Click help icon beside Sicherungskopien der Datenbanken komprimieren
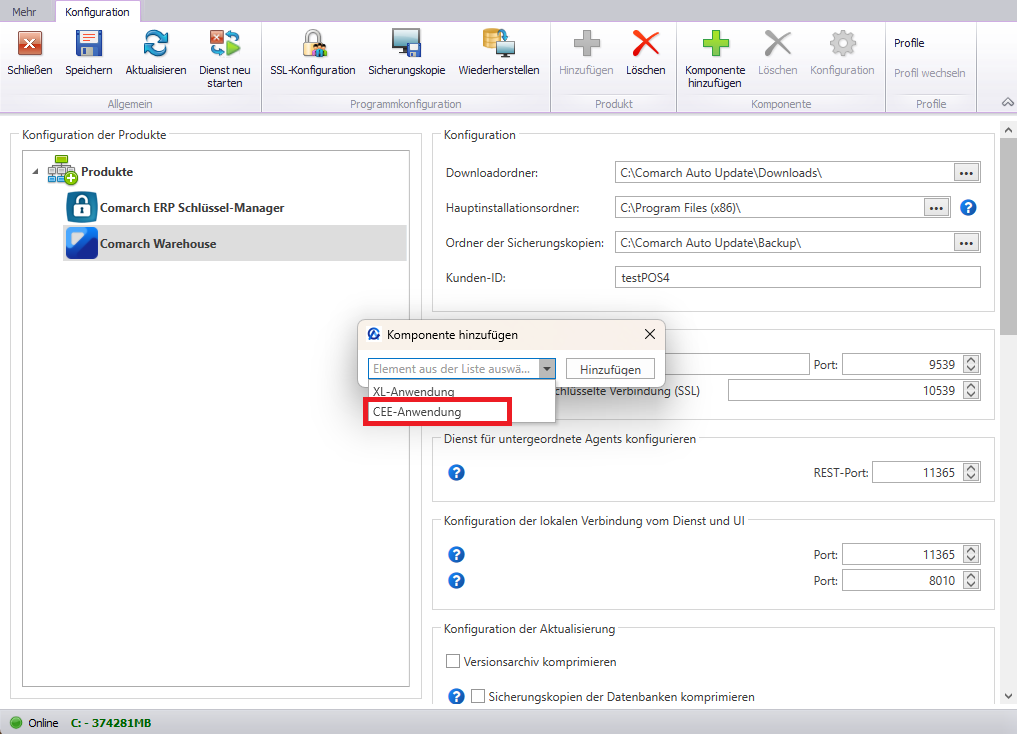Screen dimensions: 1017x734 tap(456, 696)
